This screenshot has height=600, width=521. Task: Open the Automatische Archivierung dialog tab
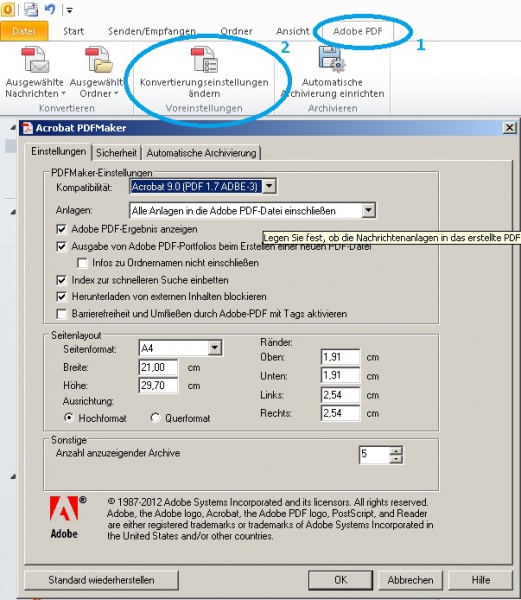(201, 153)
